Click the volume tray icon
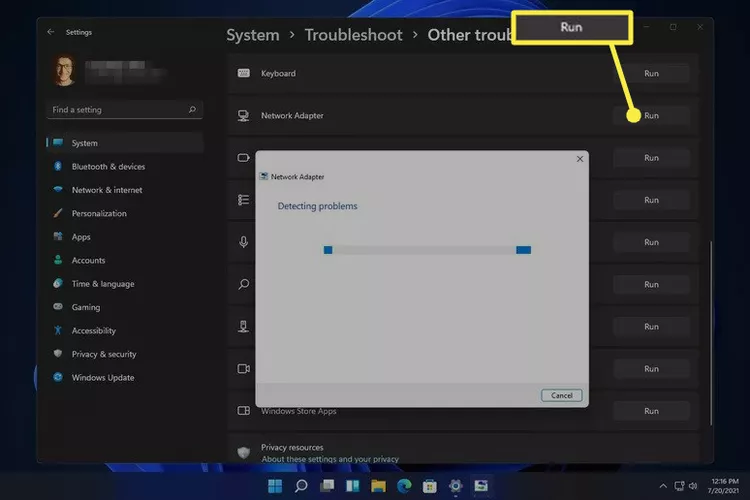 point(693,486)
